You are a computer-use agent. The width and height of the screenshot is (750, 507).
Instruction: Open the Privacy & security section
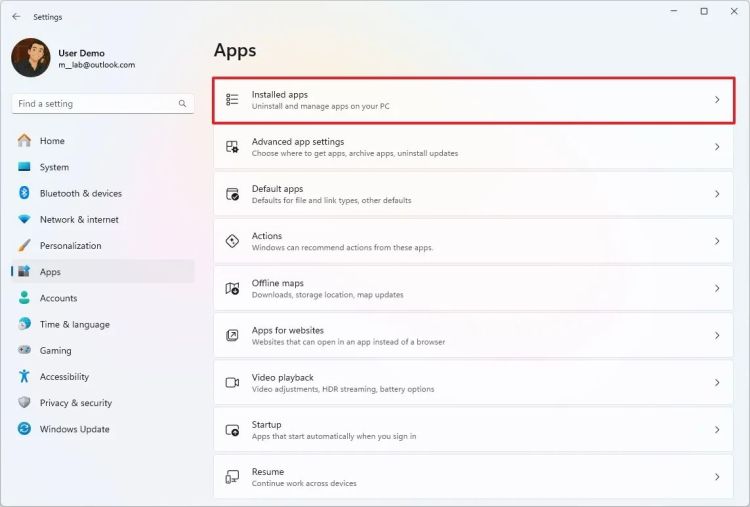pyautogui.click(x=75, y=403)
